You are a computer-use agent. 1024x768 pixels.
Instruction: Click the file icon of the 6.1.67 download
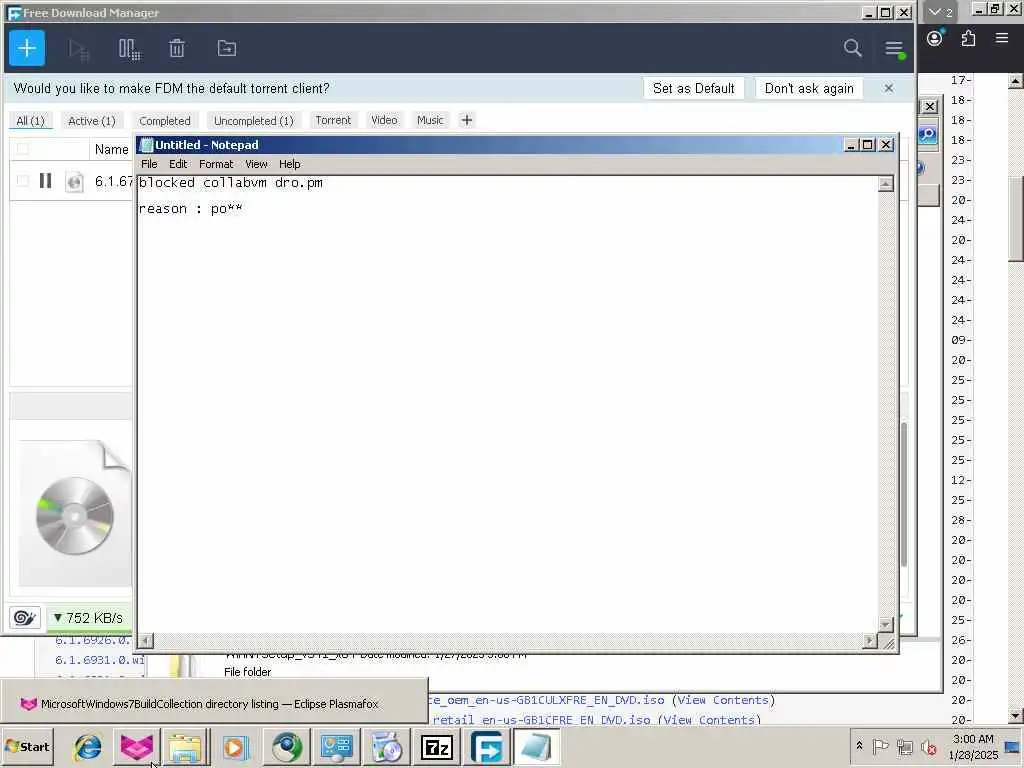pos(74,182)
